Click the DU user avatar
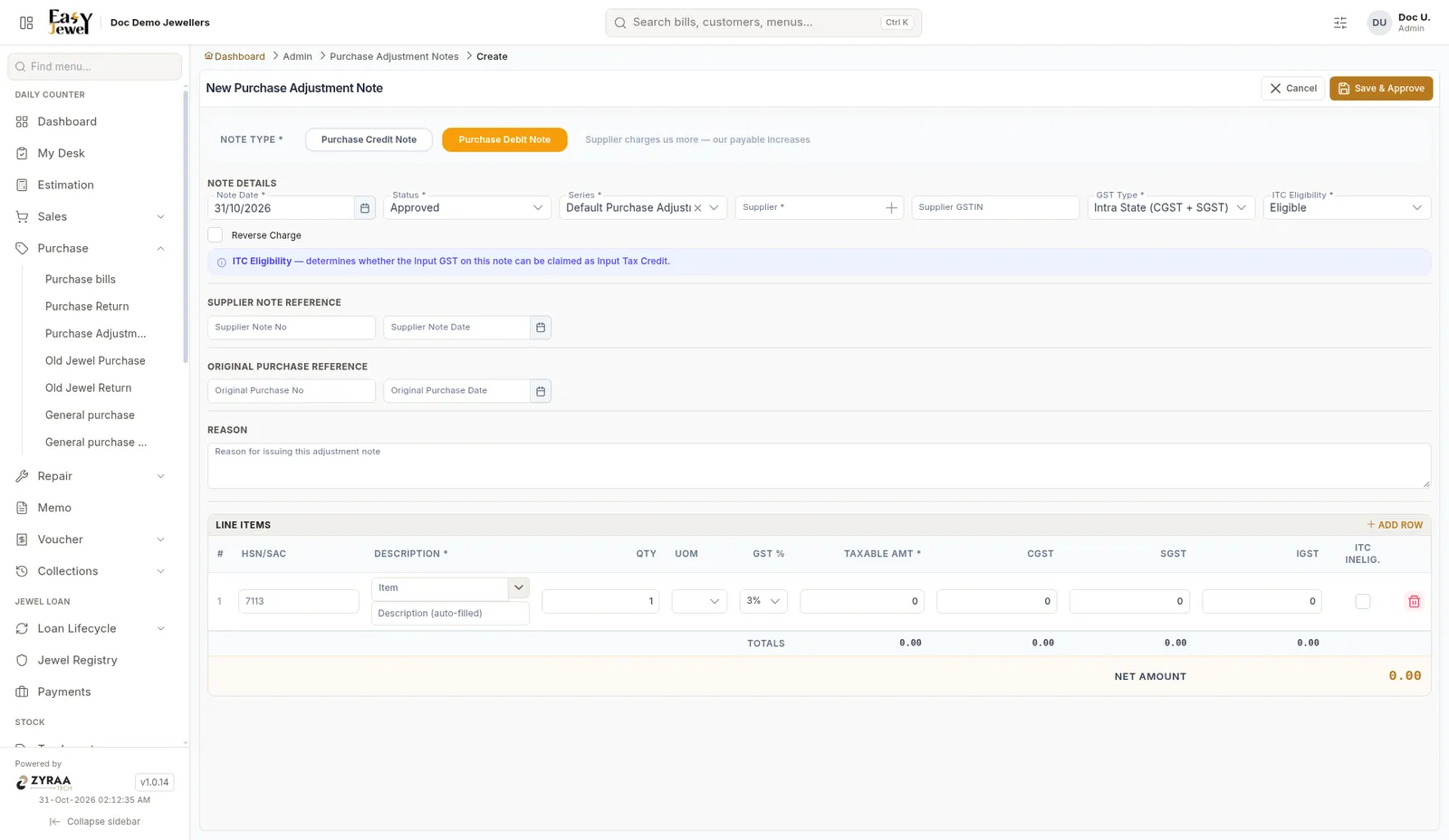 (1379, 23)
